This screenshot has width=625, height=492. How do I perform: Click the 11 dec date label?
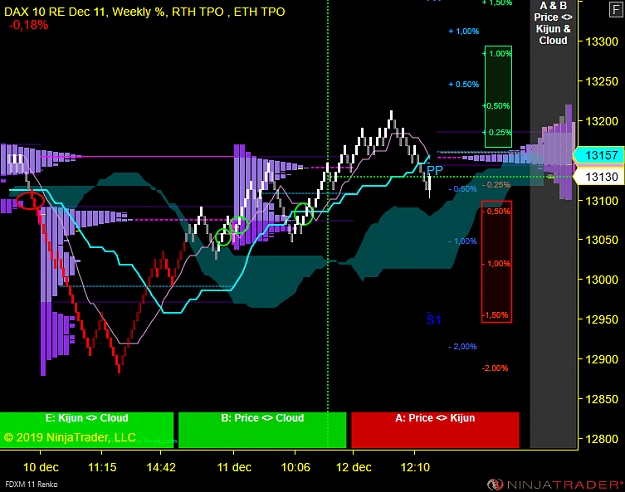tap(234, 467)
